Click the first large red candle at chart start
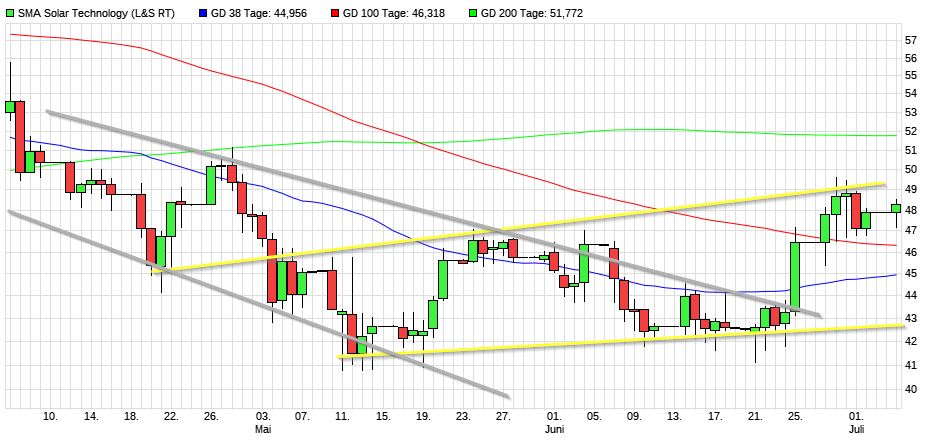Screen dimensions: 925x441 point(20,137)
